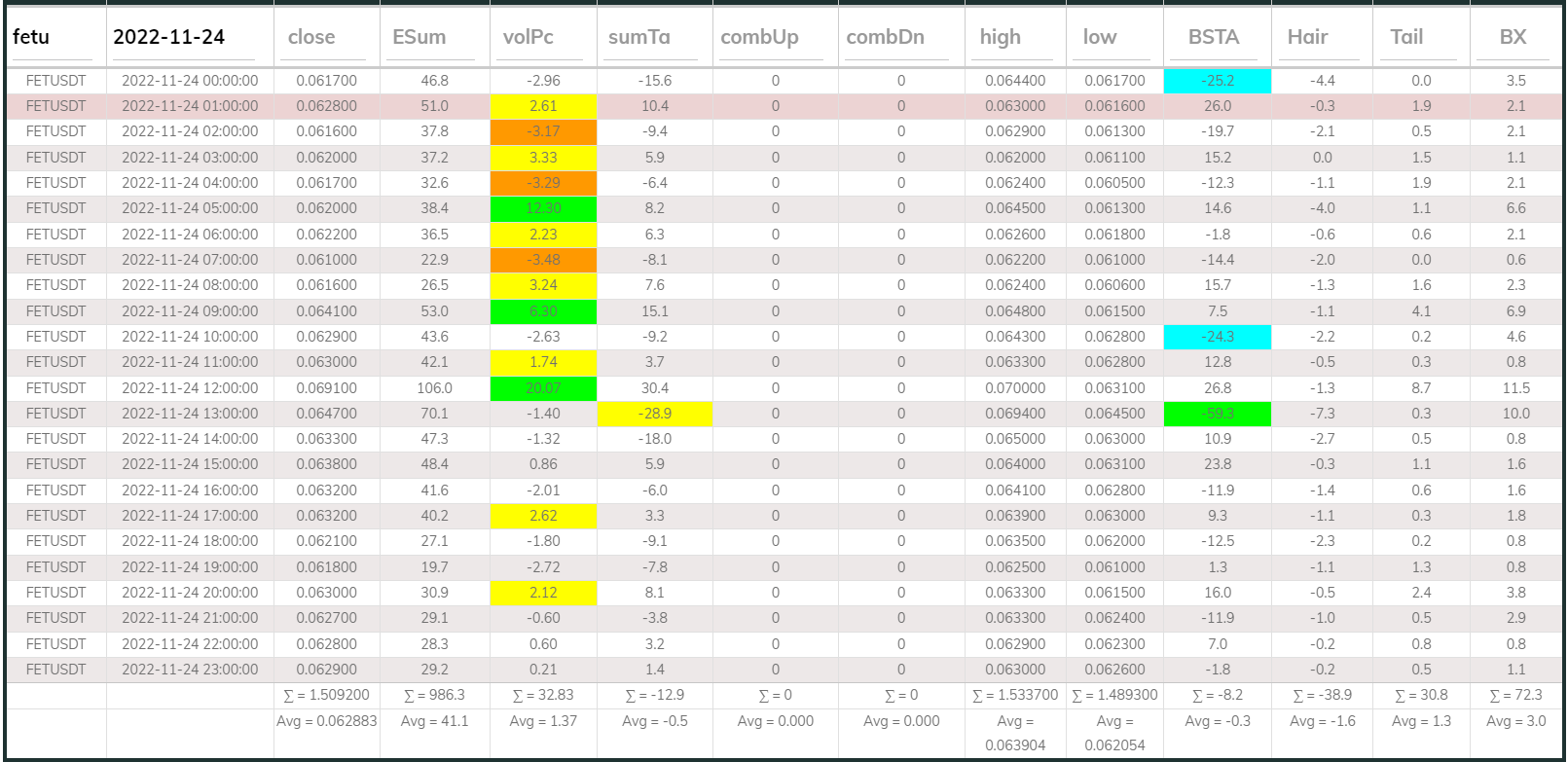1568x762 pixels.
Task: Select the 8.7 Tail value
Action: coord(1421,388)
